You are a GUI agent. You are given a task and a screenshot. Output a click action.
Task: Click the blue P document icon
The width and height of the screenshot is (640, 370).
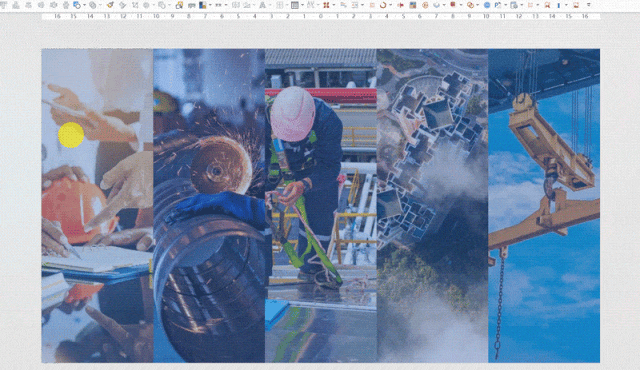(498, 5)
